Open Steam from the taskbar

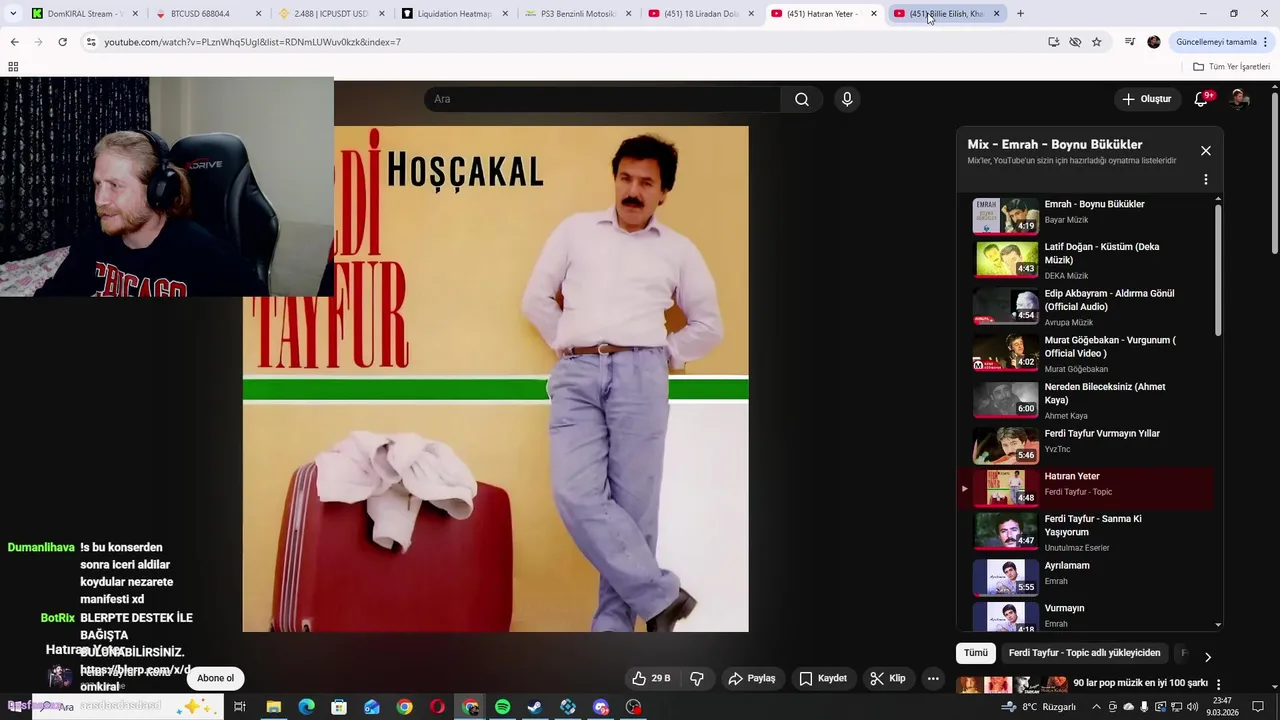(x=535, y=707)
